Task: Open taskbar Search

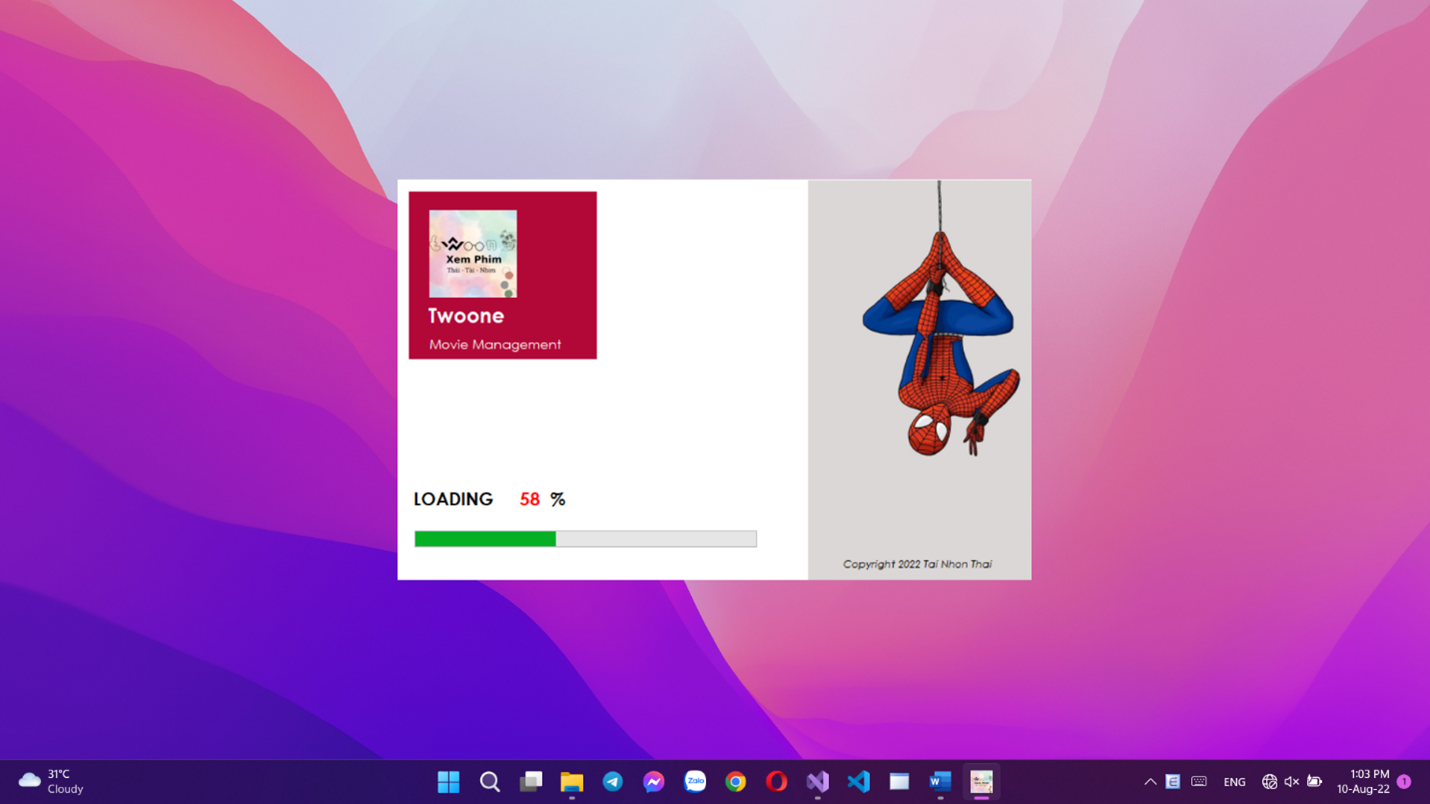Action: (x=489, y=782)
